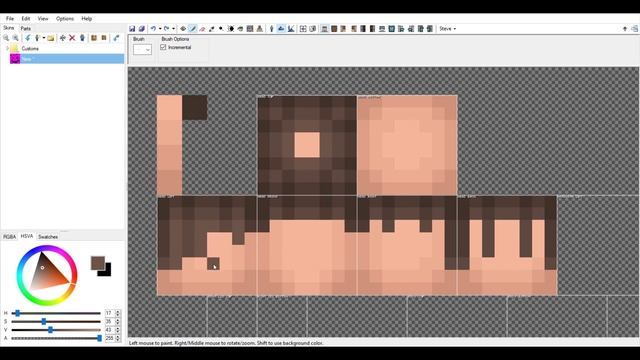
Task: Open the Steve model dropdown
Action: click(x=448, y=29)
